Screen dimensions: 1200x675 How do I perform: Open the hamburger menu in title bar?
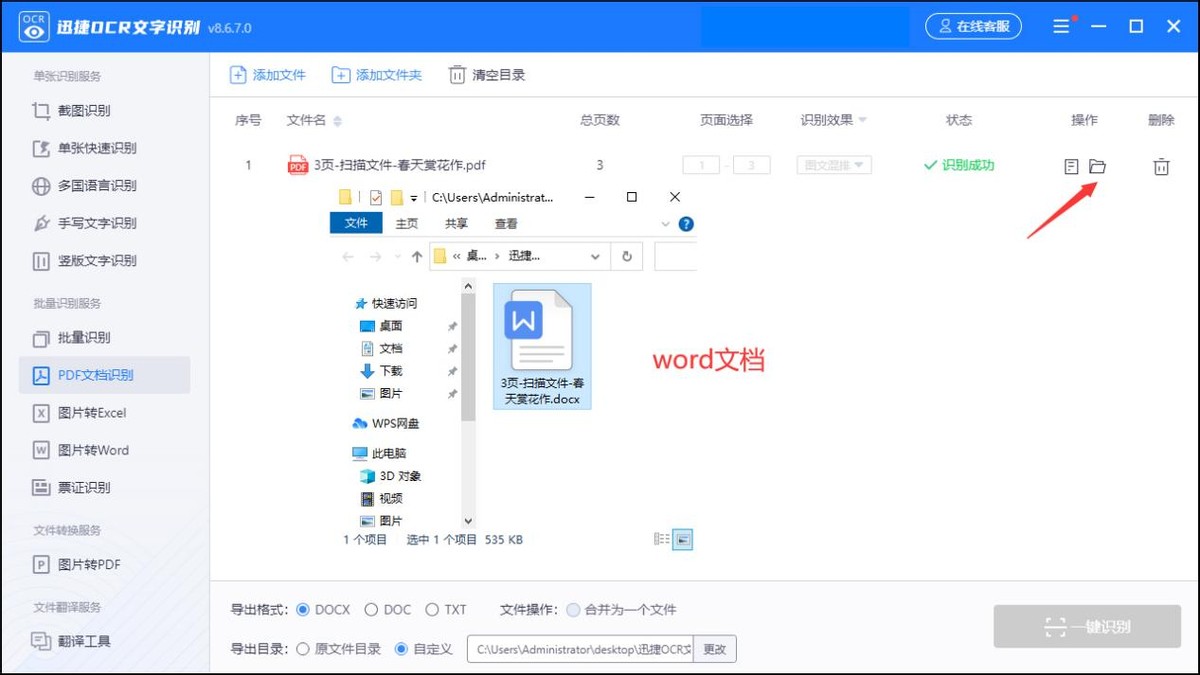tap(1062, 26)
